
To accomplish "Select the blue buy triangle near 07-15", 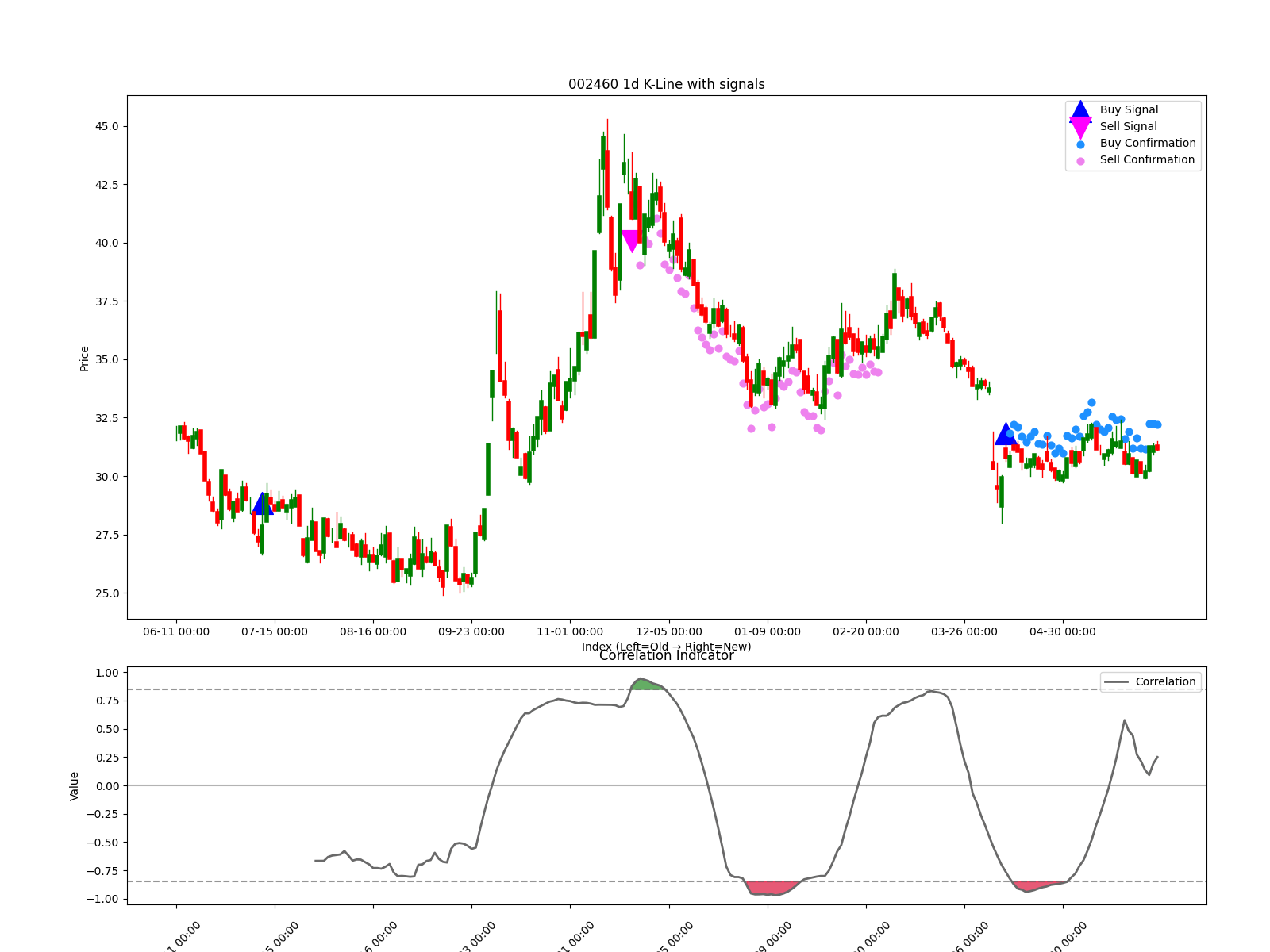I will [263, 504].
